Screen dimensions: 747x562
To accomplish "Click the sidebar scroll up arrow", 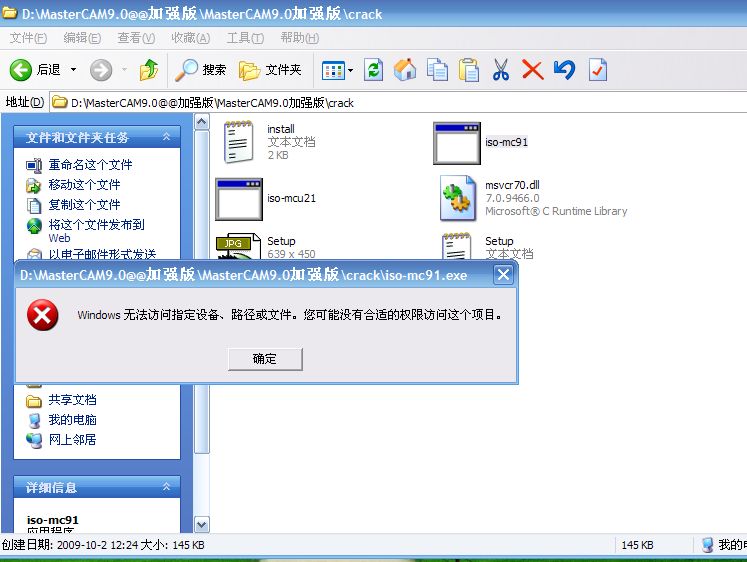I will tap(202, 122).
